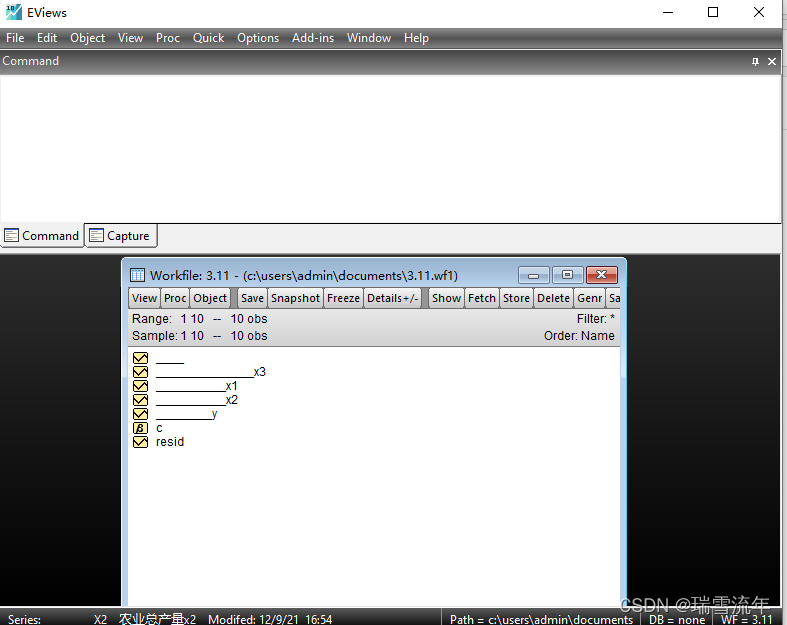Select the first unnamed series icon
Screen dimensions: 787x625
click(141, 358)
